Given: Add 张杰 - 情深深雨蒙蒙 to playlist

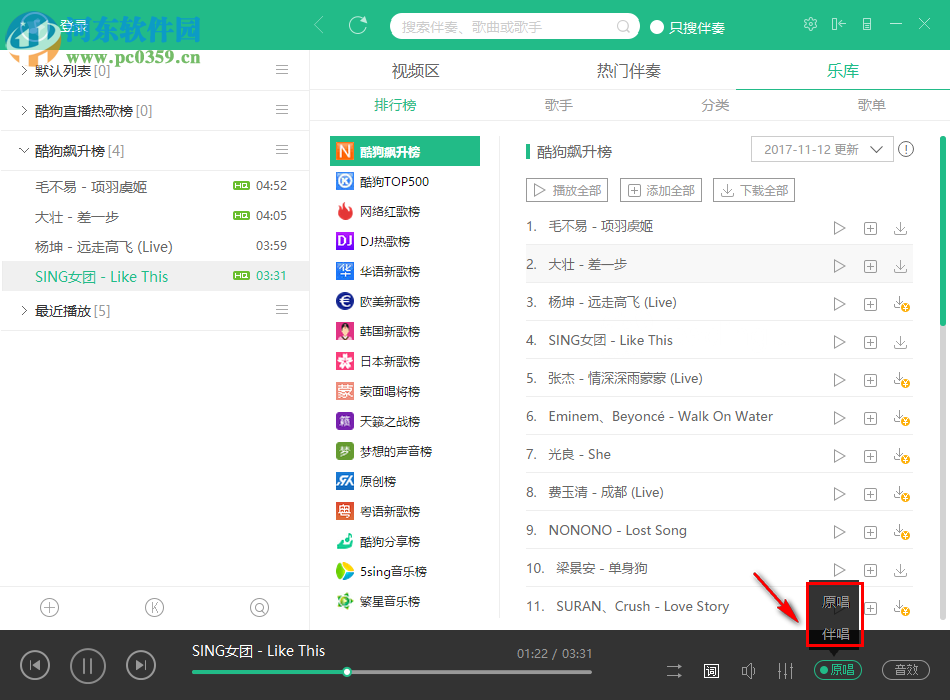Looking at the screenshot, I should pos(870,380).
